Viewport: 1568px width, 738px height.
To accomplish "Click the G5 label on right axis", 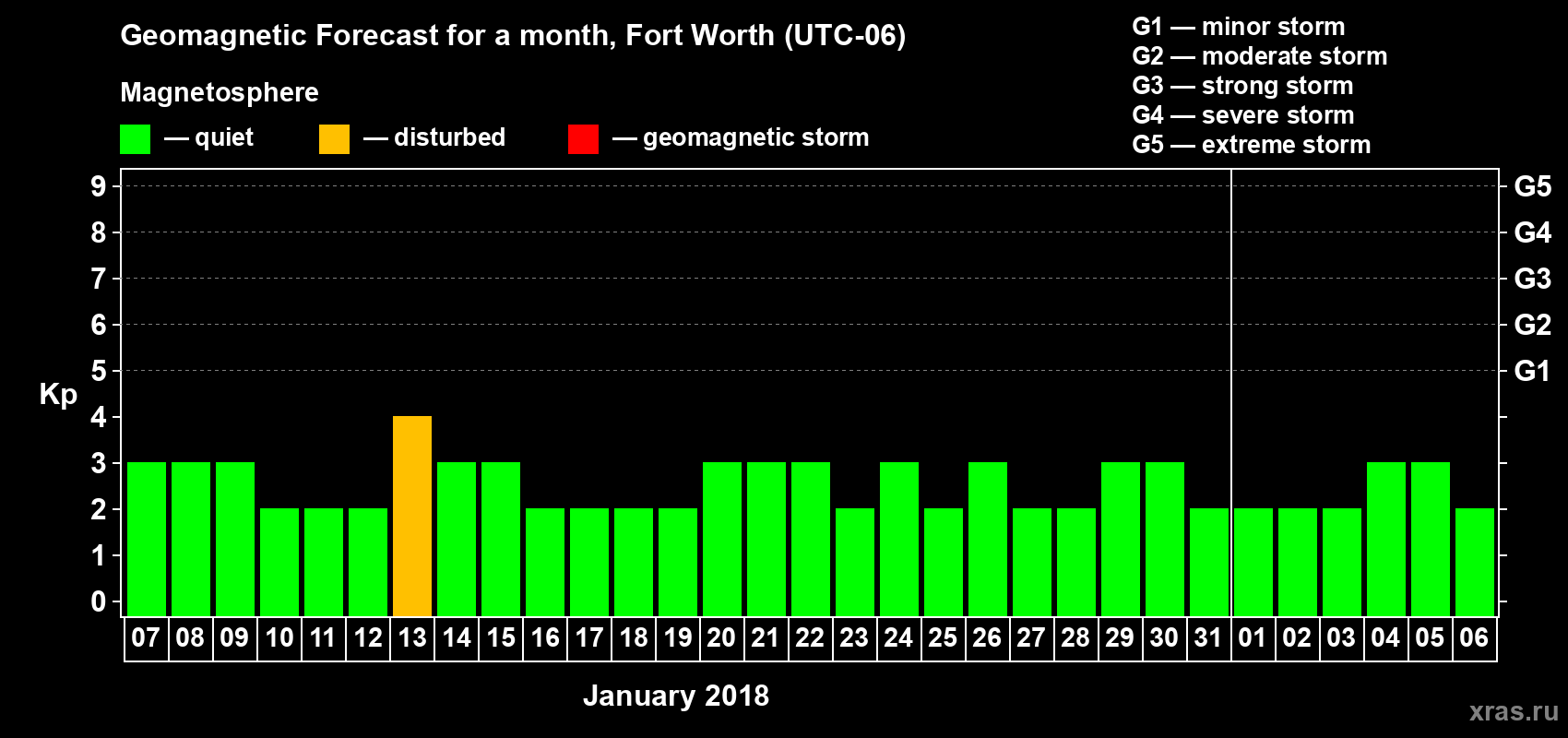I will click(1532, 186).
